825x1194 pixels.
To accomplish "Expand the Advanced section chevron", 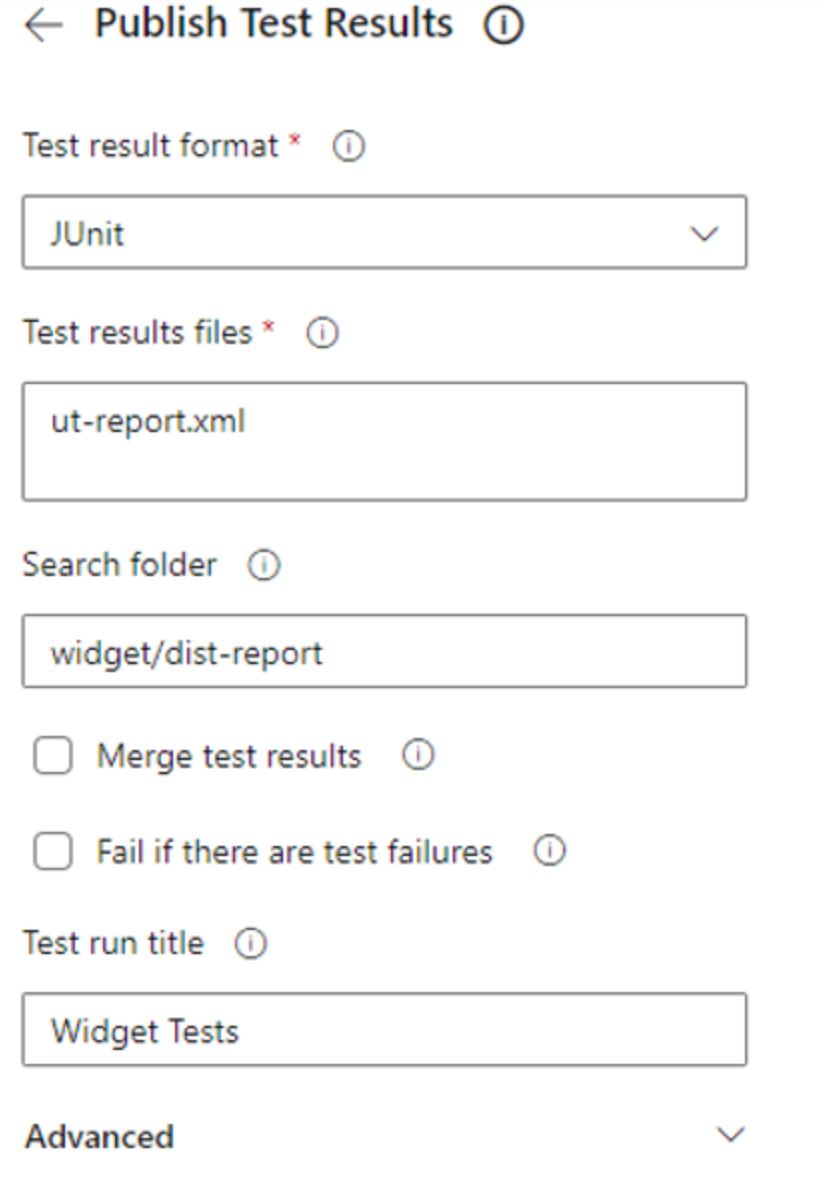I will click(x=731, y=1135).
